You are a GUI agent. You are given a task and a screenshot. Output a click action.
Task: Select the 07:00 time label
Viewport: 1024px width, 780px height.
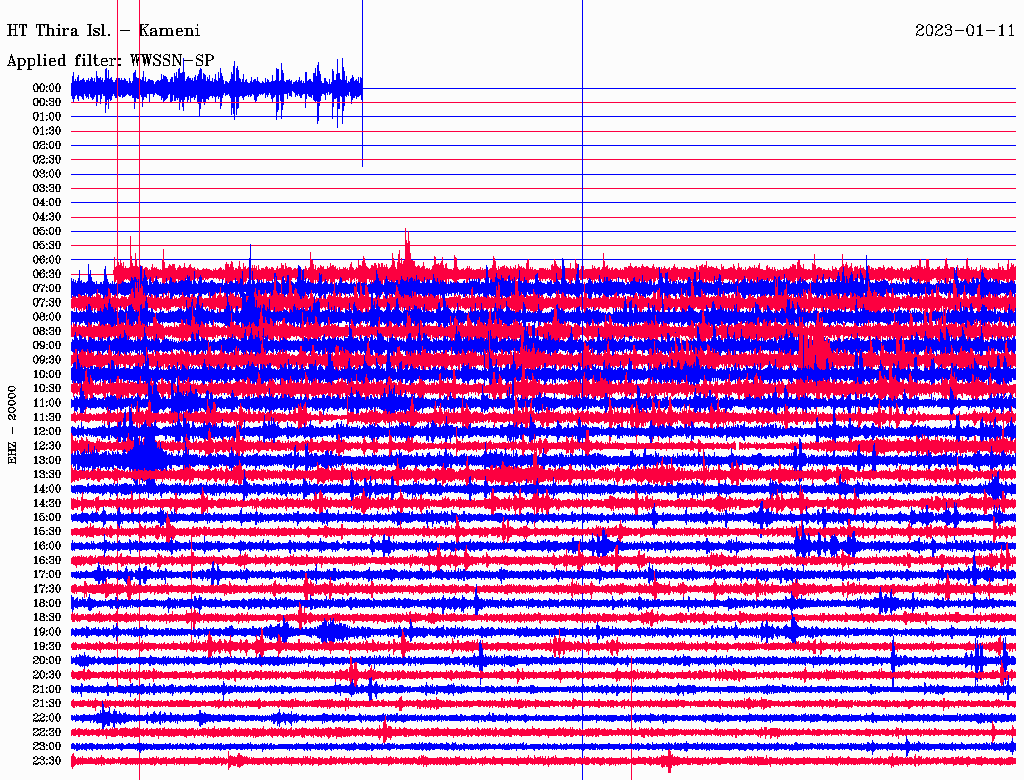point(47,289)
